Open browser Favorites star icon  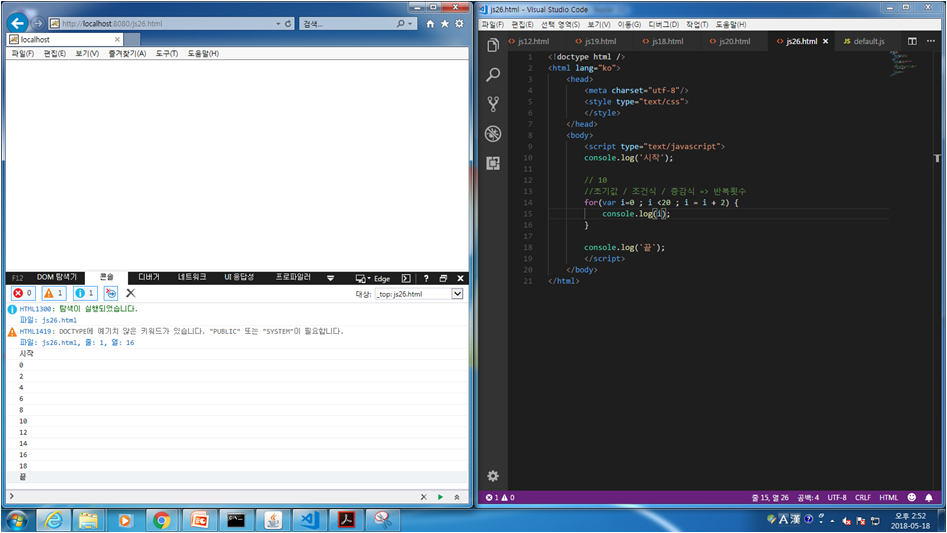click(445, 24)
